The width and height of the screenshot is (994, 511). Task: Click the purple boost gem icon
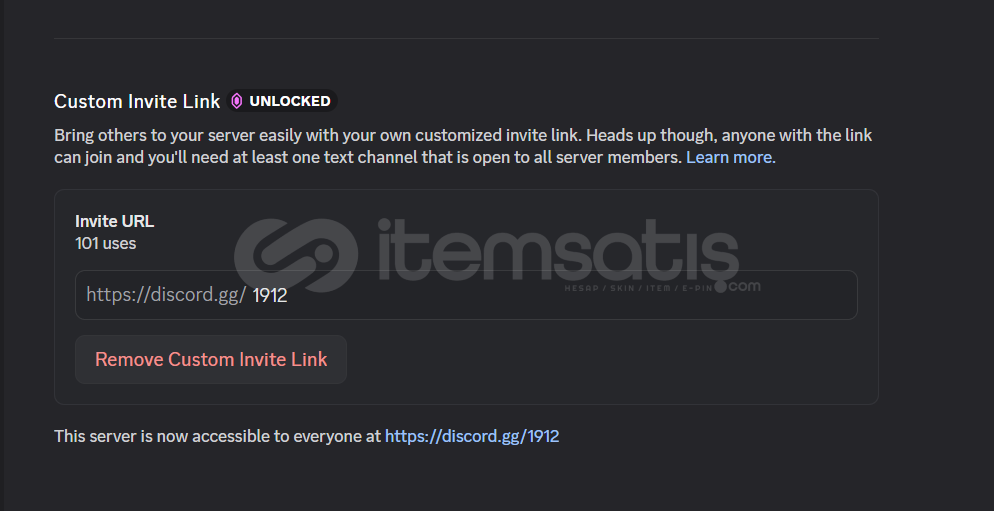pos(237,101)
